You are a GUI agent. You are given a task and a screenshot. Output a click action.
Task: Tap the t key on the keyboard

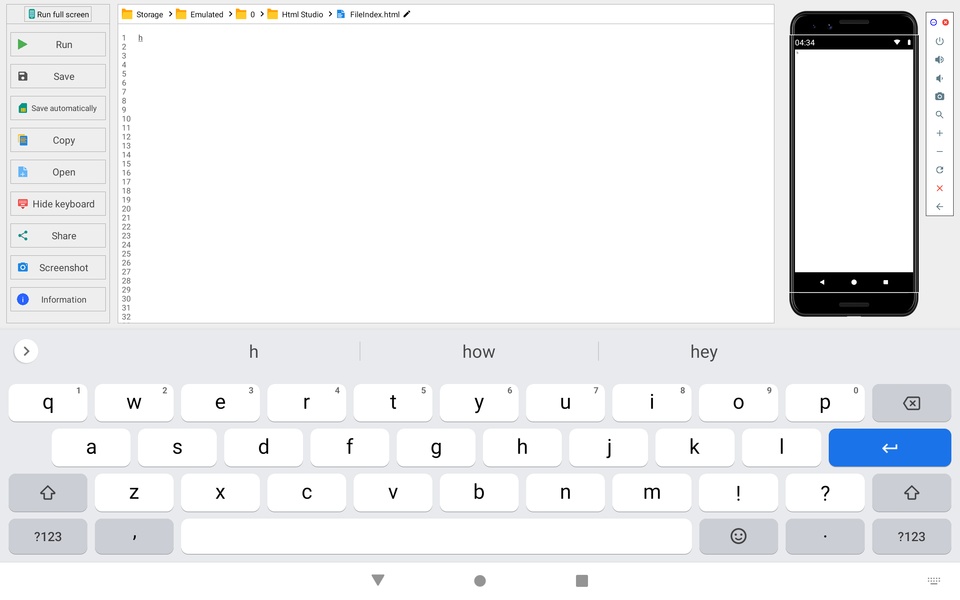[x=393, y=403]
